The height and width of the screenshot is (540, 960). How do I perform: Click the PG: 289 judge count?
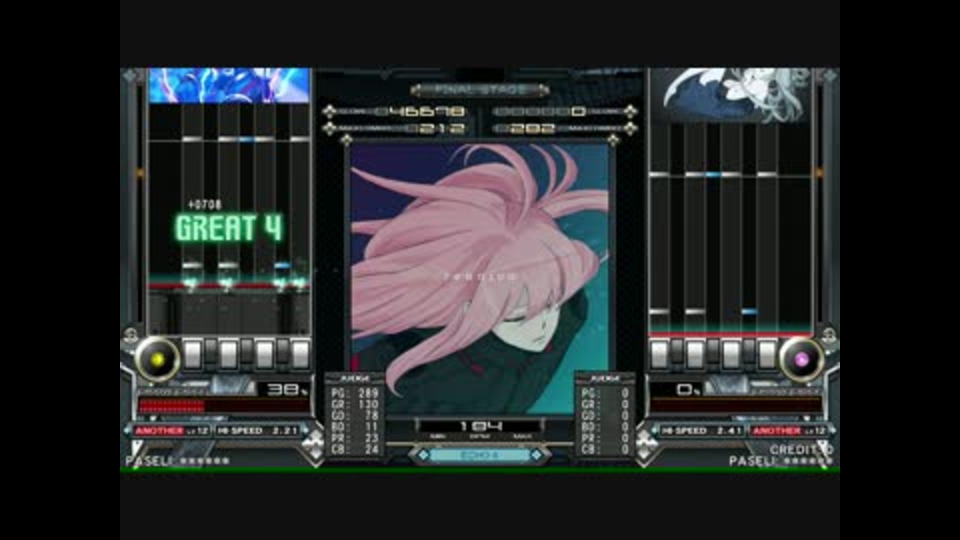pyautogui.click(x=354, y=393)
